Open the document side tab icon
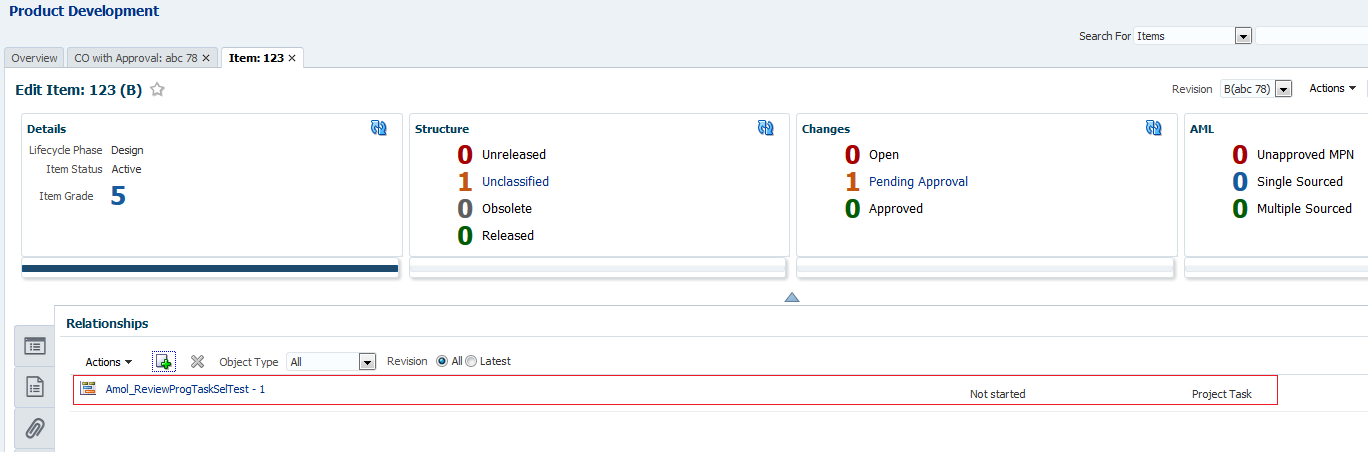Screen dimensions: 1368x452 (x=35, y=386)
